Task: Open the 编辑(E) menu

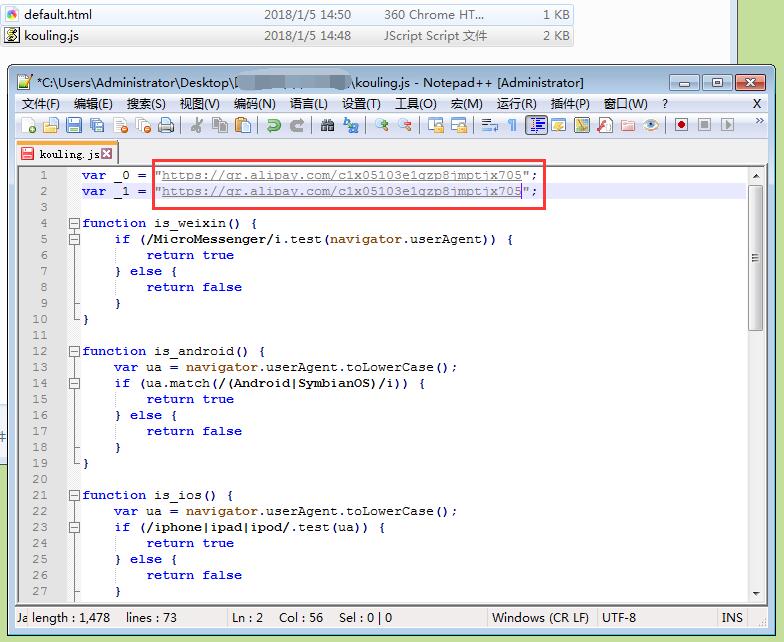Action: coord(93,104)
